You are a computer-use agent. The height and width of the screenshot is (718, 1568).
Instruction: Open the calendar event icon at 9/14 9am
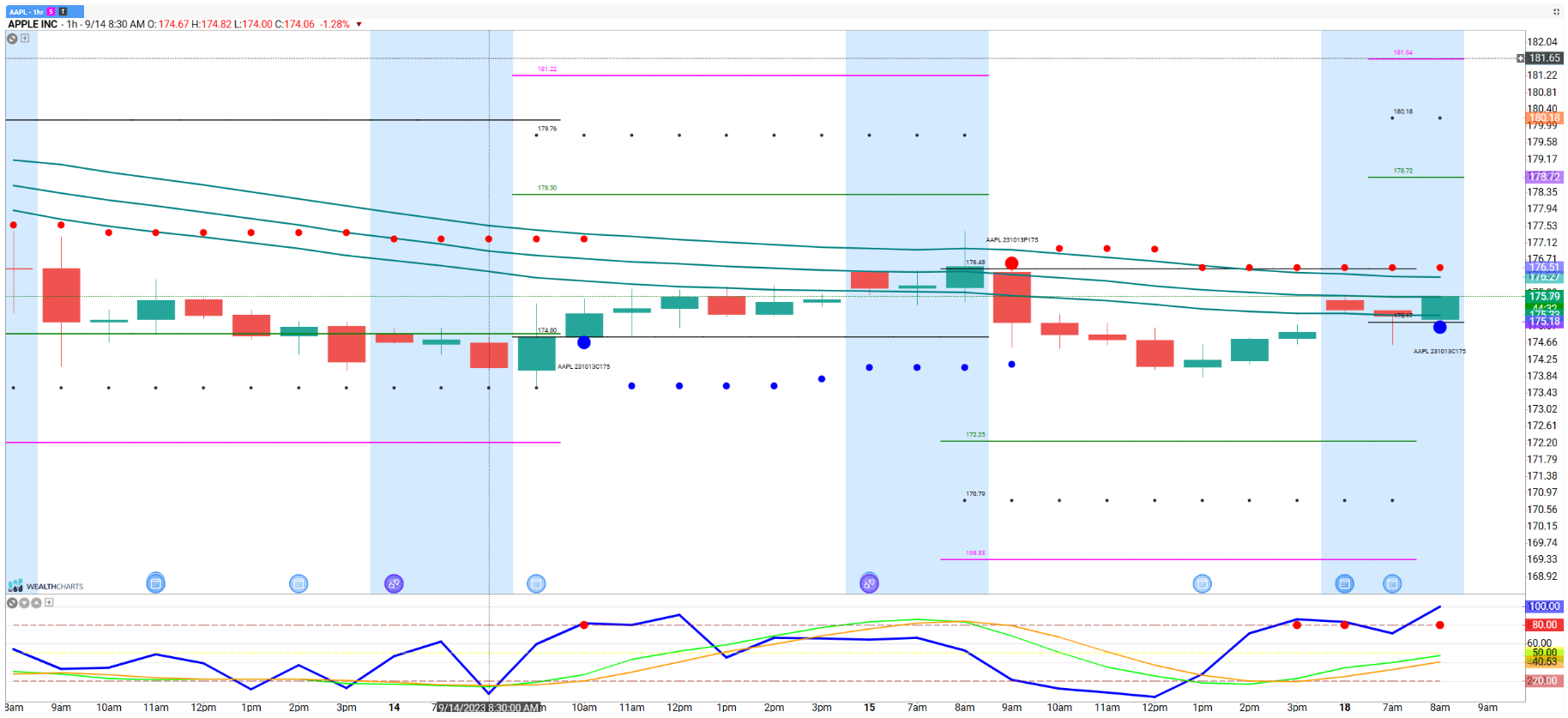click(x=536, y=584)
